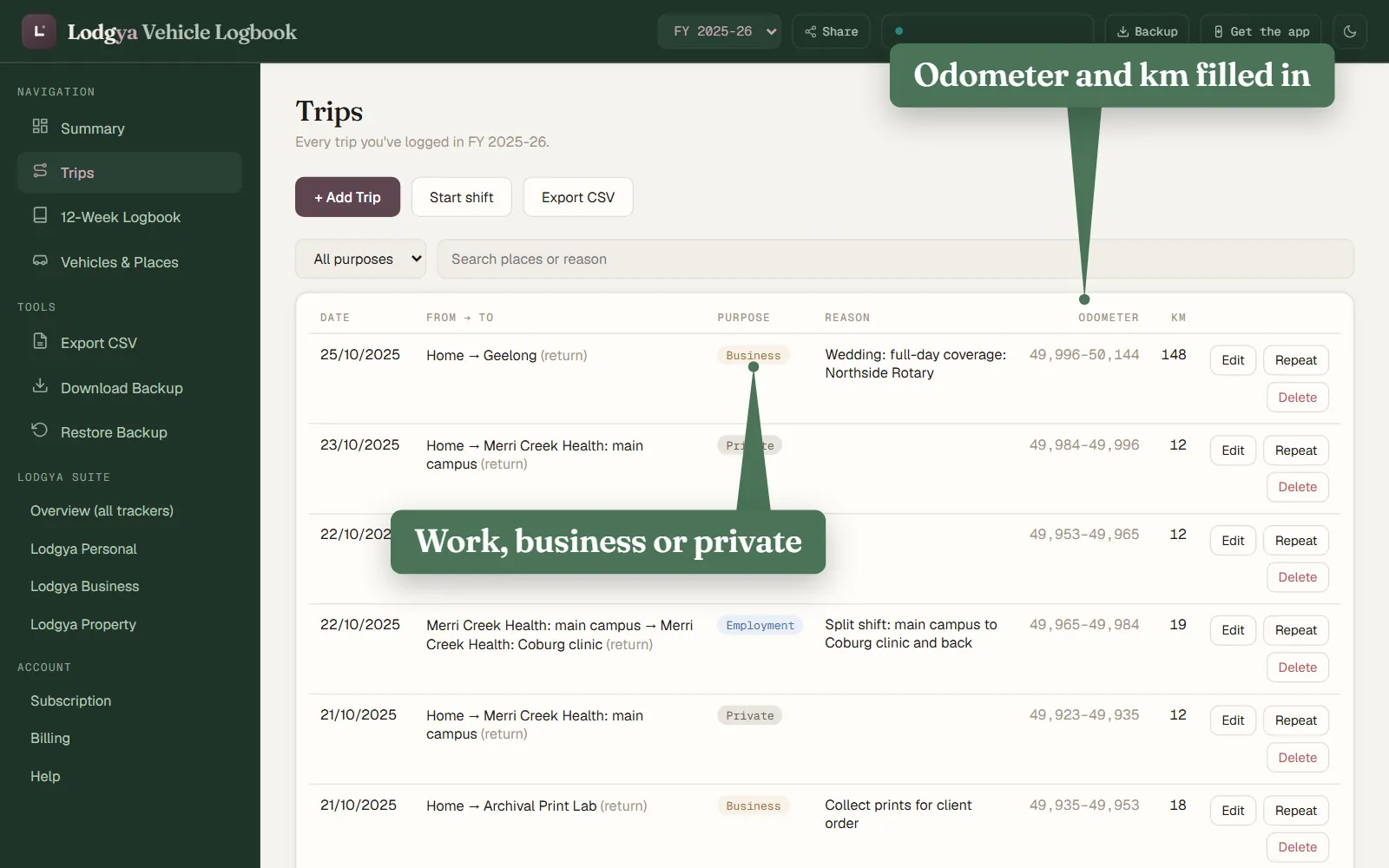The width and height of the screenshot is (1389, 868).
Task: Open the FY 2025-26 year dropdown
Action: pos(719,31)
